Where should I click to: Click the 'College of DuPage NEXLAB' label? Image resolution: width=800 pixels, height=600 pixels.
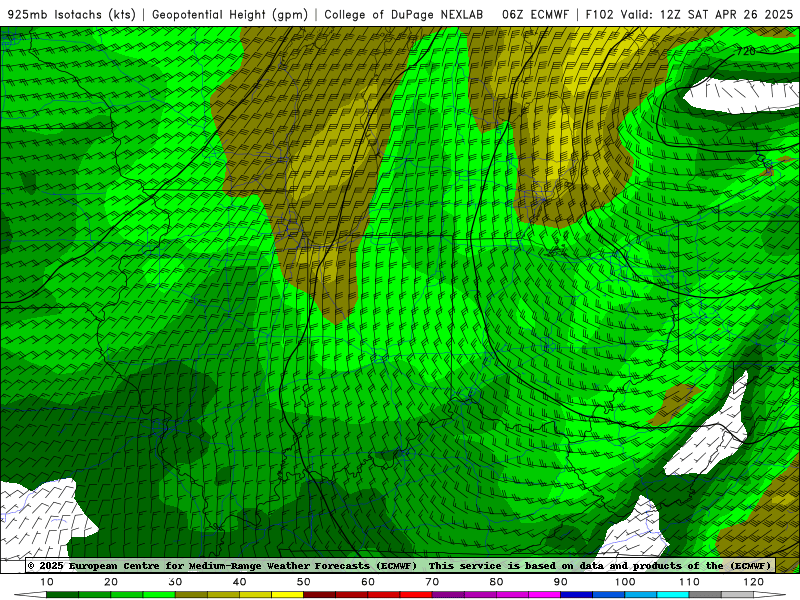coord(404,14)
